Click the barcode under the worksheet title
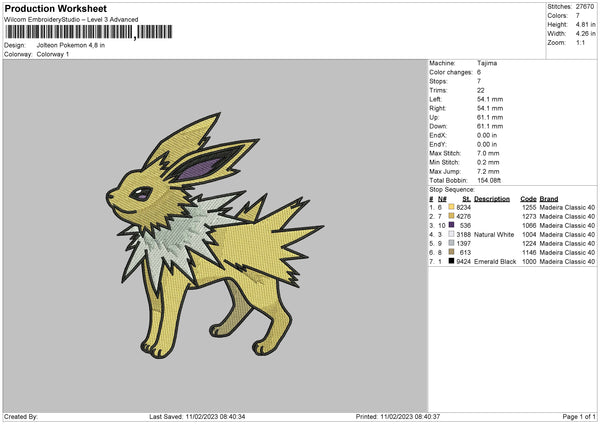 88,32
